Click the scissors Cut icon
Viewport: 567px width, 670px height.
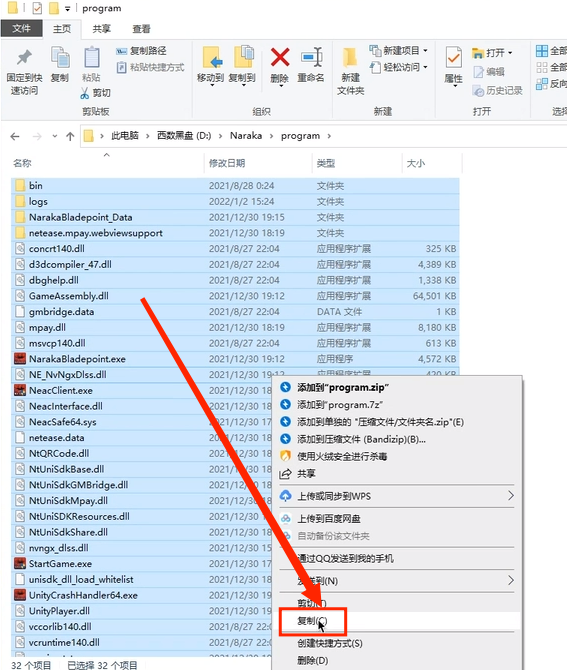pyautogui.click(x=85, y=93)
